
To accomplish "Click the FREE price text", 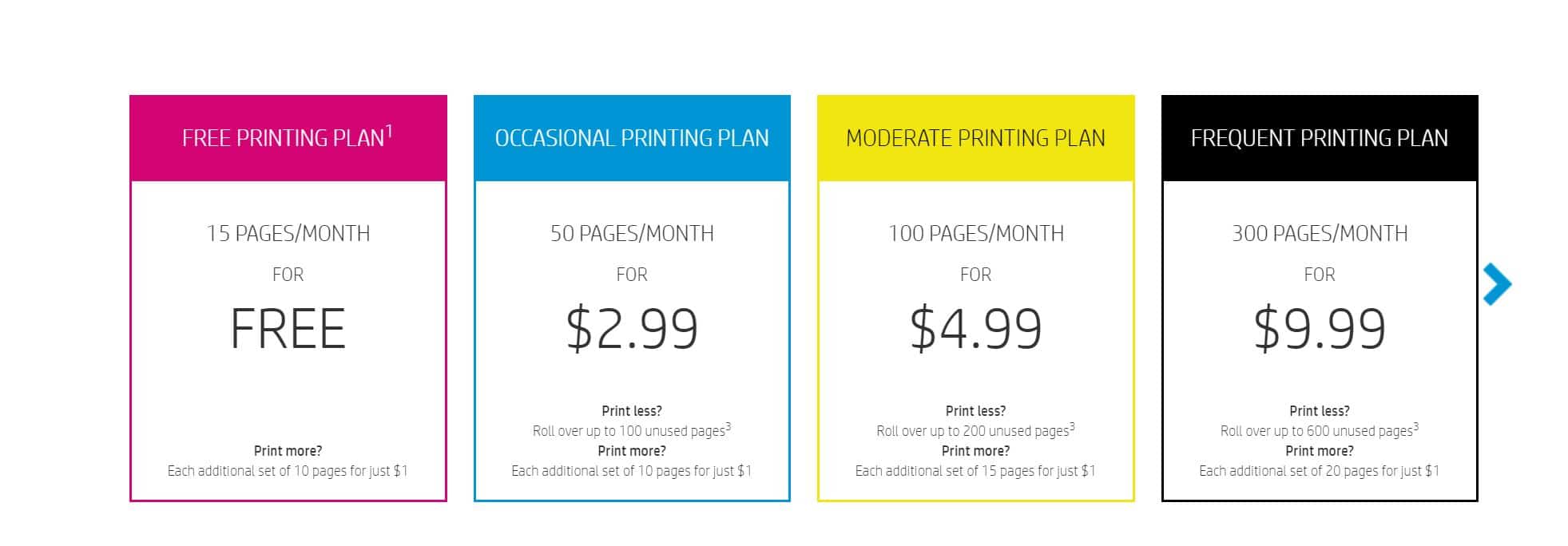I will coord(288,329).
